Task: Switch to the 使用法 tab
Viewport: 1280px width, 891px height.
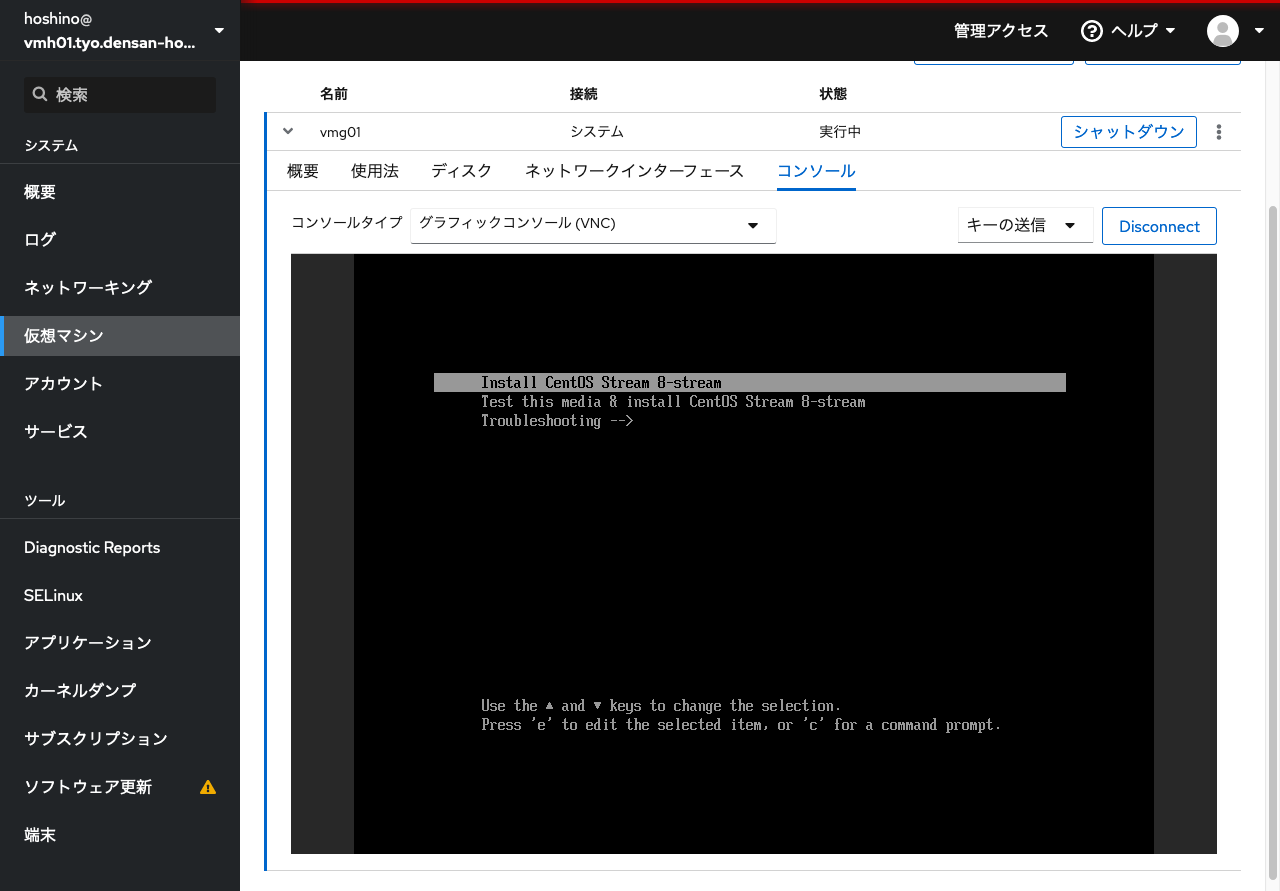Action: (375, 171)
